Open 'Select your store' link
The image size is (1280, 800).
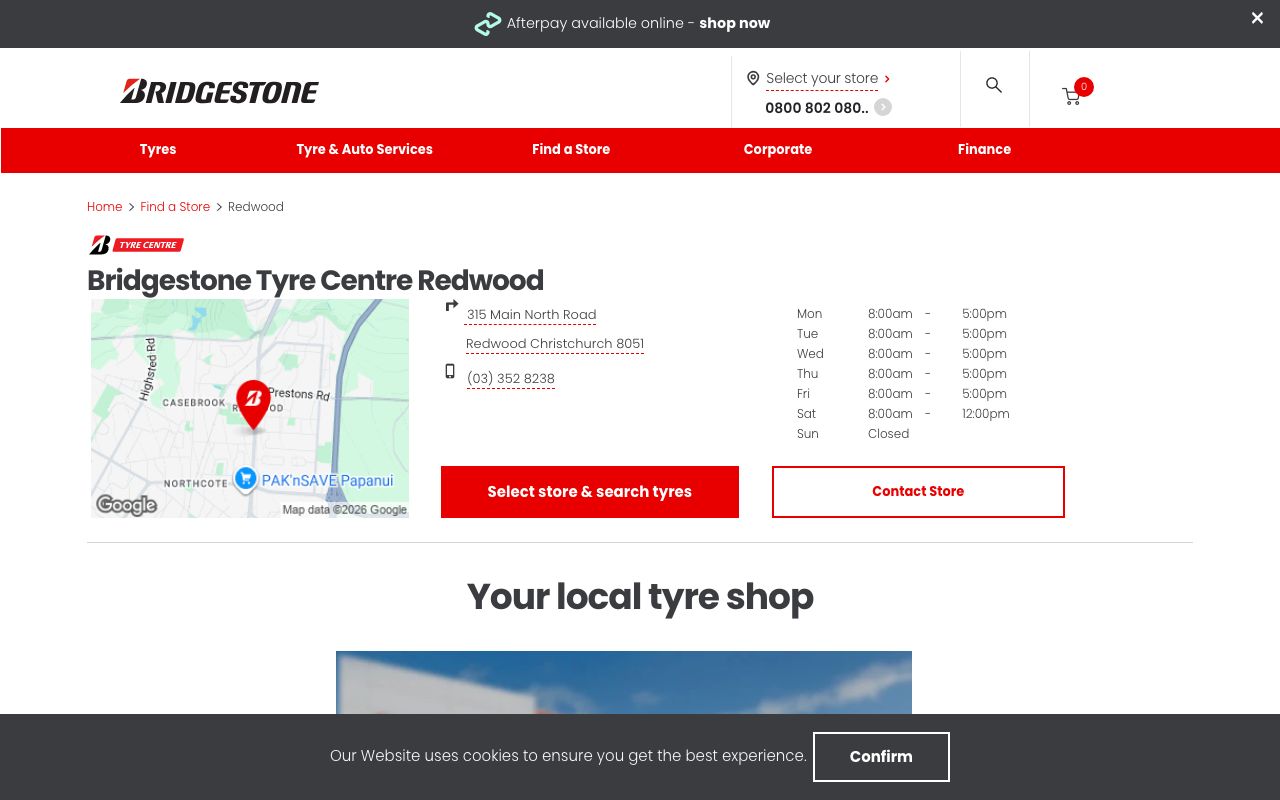(x=822, y=78)
